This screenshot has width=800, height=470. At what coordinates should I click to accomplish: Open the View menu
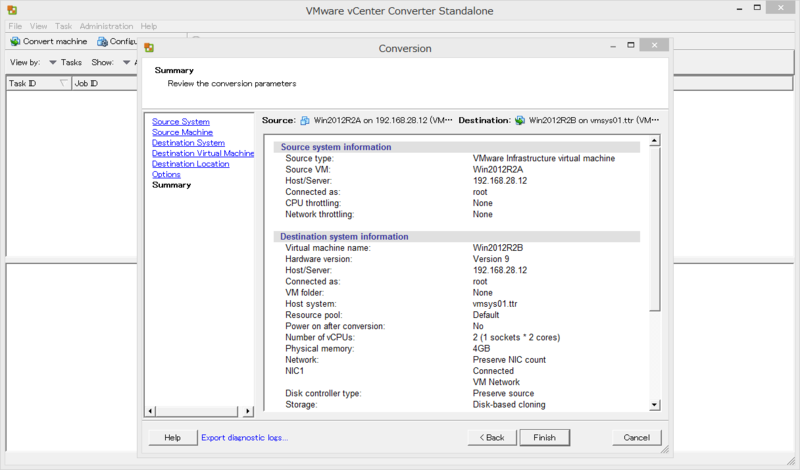(38, 26)
